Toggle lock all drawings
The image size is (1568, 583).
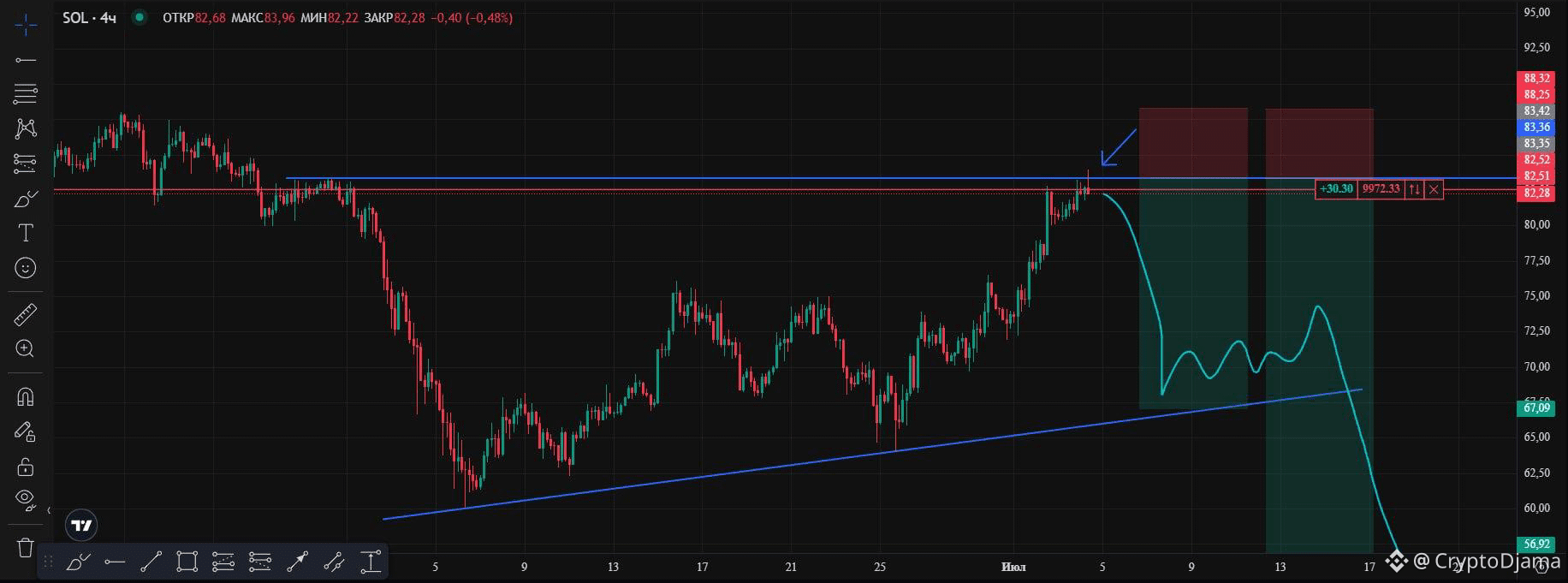26,467
